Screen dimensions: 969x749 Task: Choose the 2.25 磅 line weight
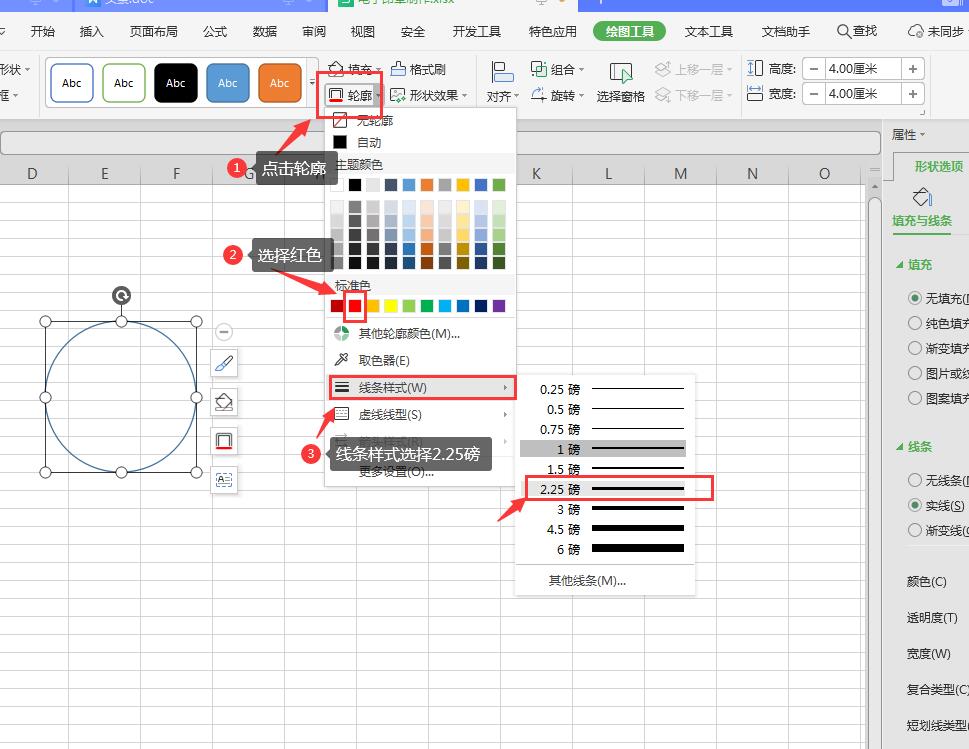click(x=605, y=489)
